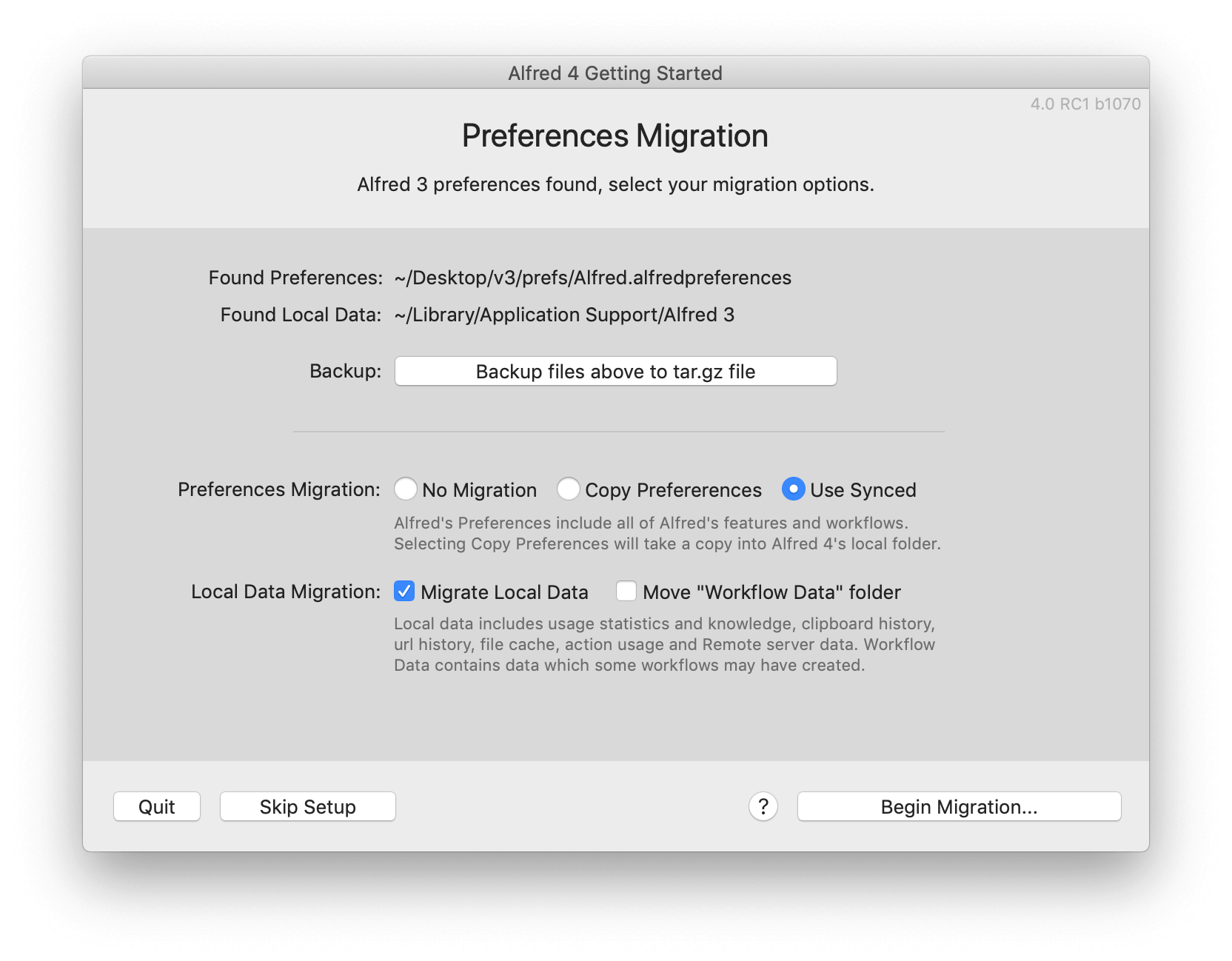The height and width of the screenshot is (961, 1232).
Task: Click the Alfred 4 Getting Started title bar
Action: (615, 73)
